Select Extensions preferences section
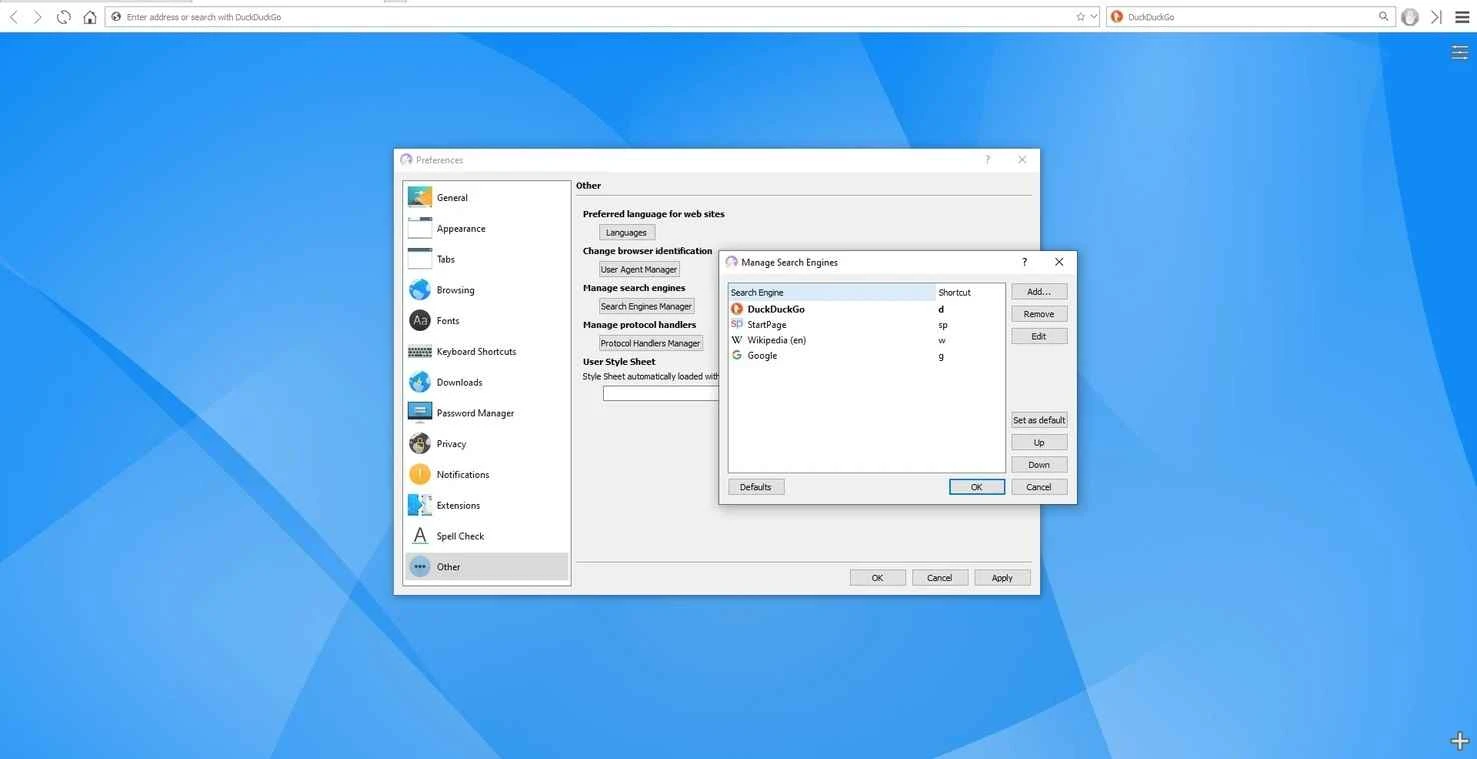1477x759 pixels. (x=487, y=506)
